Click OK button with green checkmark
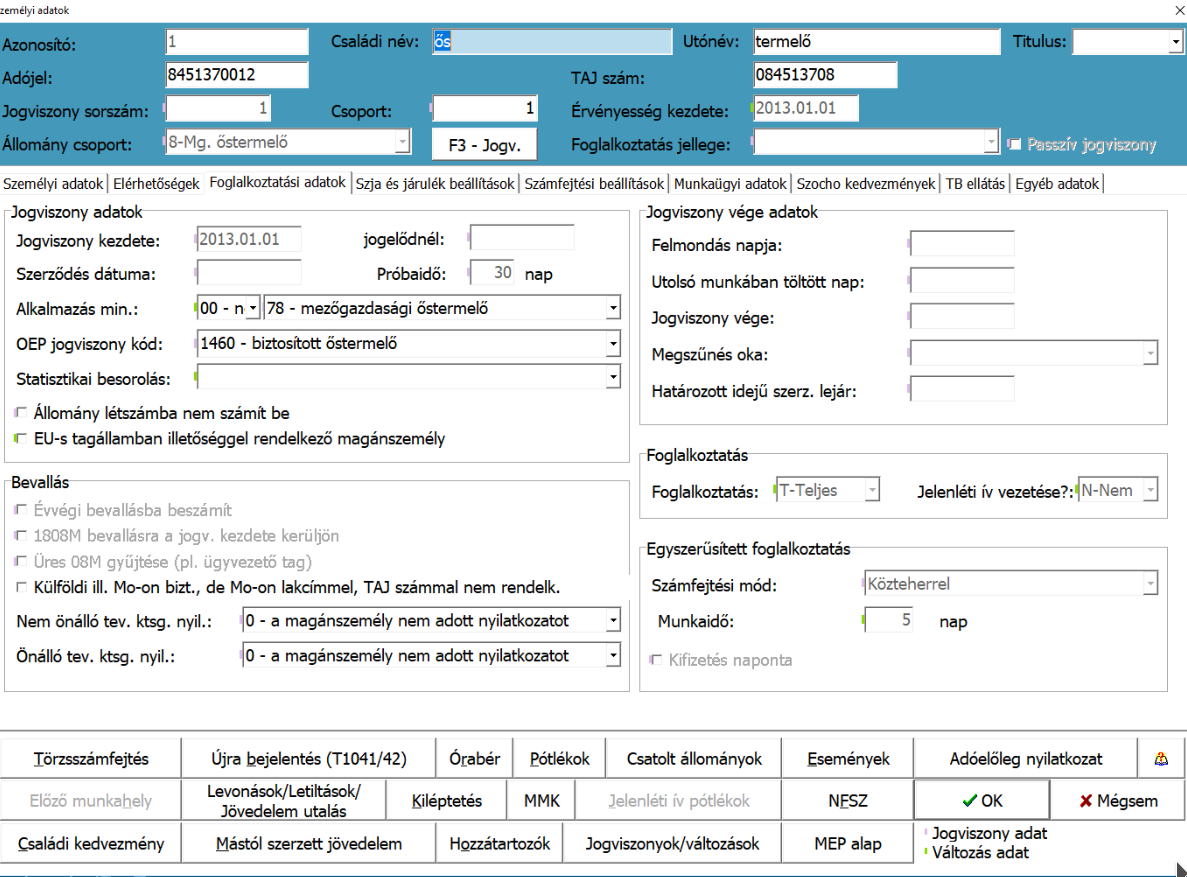 (981, 801)
